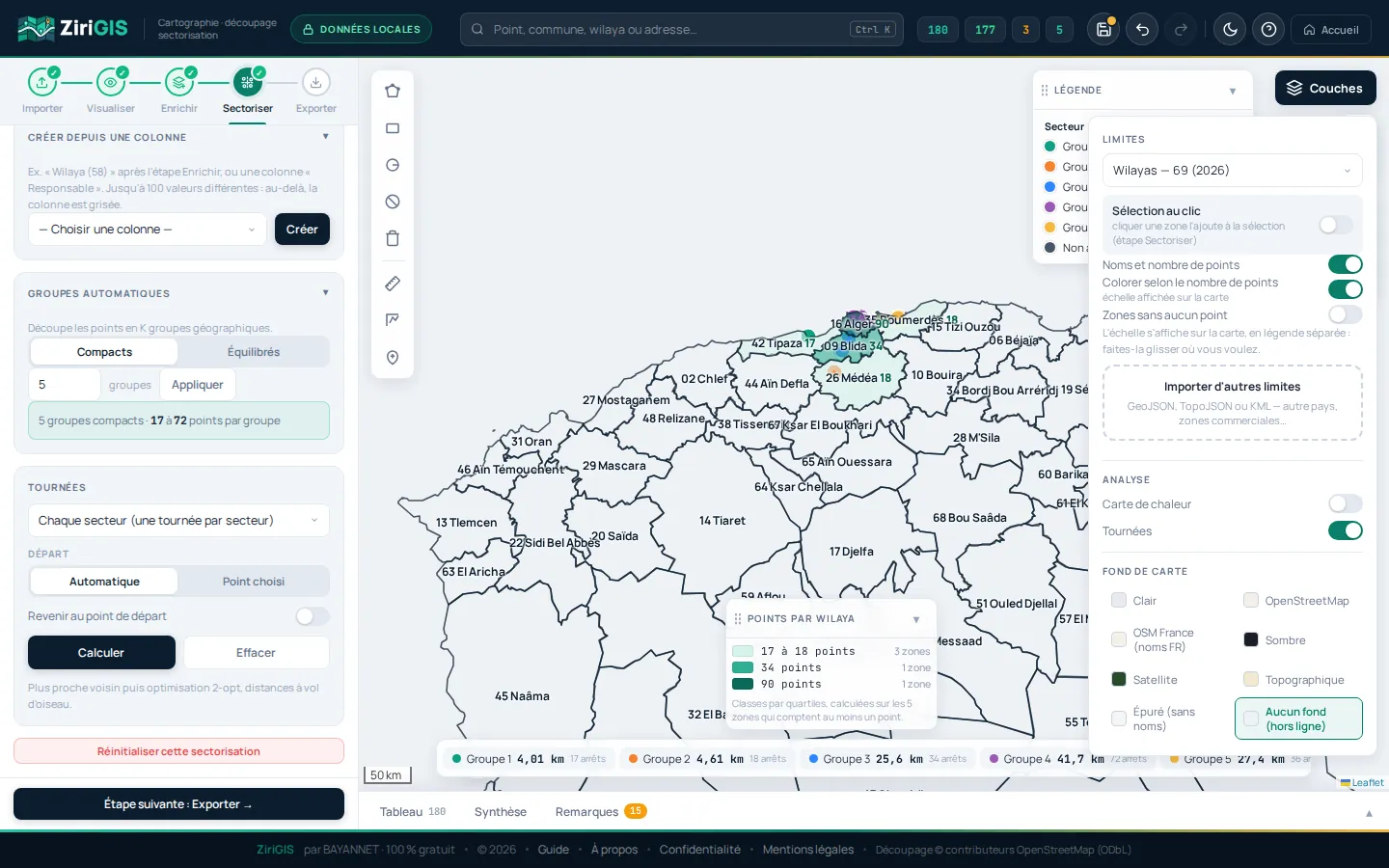Open the Chaque secteur tournée dropdown
This screenshot has width=1389, height=868.
[178, 521]
